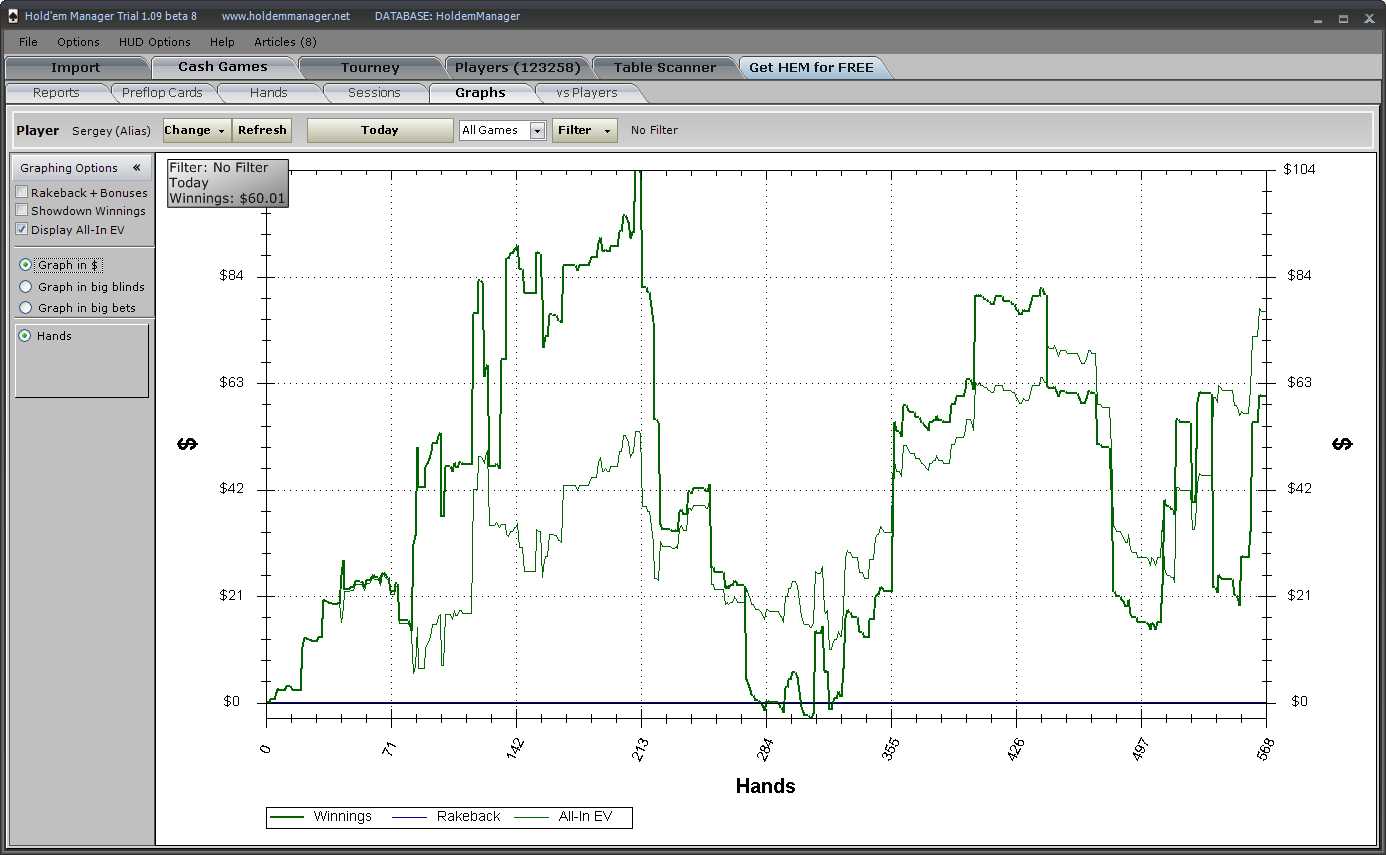
Task: Click the Hold'em Manager app icon
Action: point(12,16)
